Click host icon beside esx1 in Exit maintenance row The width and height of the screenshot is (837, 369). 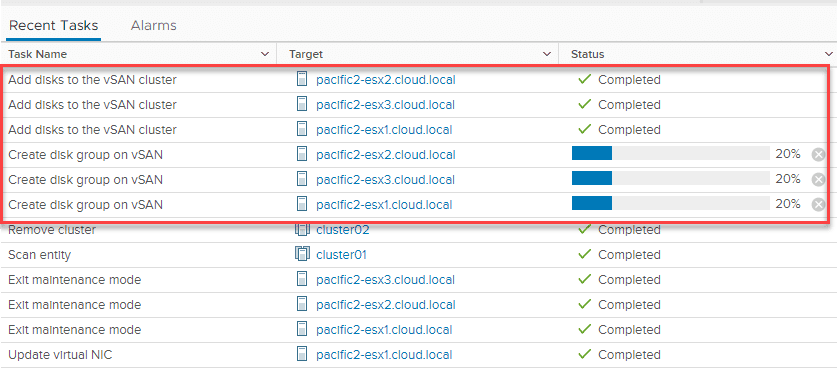pyautogui.click(x=302, y=329)
